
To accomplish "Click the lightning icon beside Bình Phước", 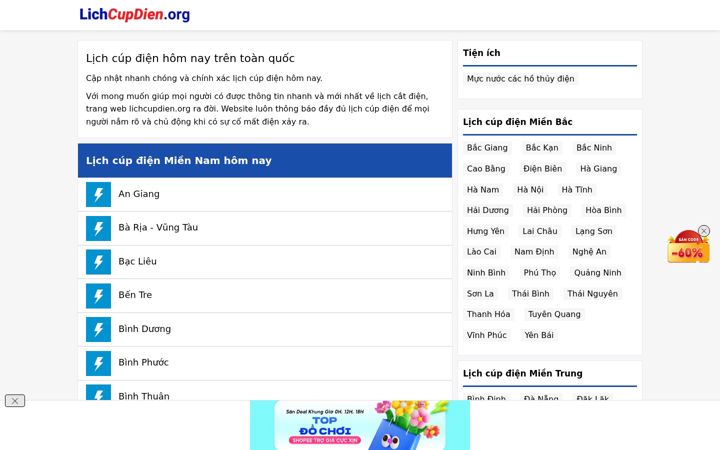I will tap(98, 363).
